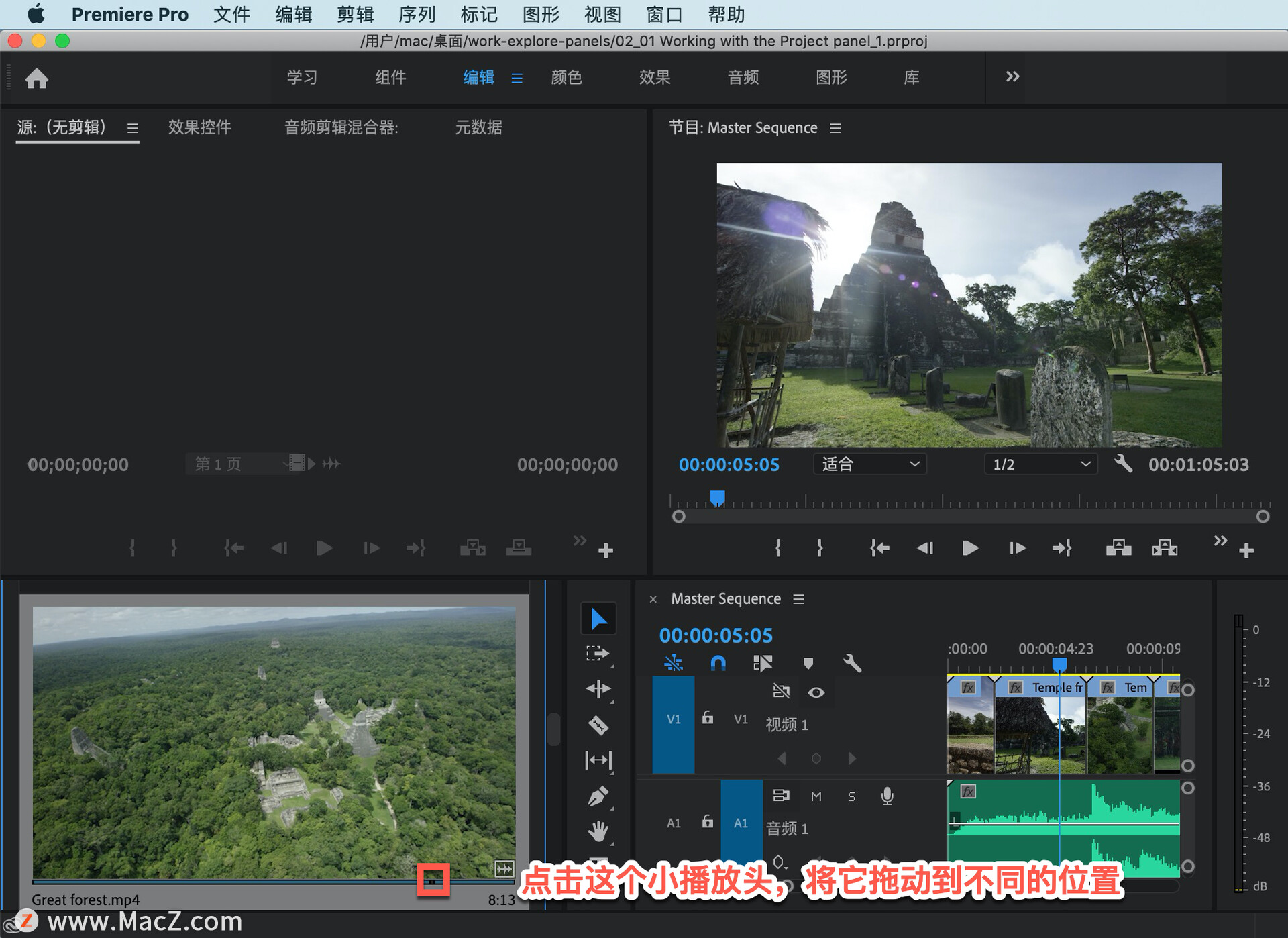Open Source Monitor button editor plus
This screenshot has height=938, width=1288.
coord(606,551)
